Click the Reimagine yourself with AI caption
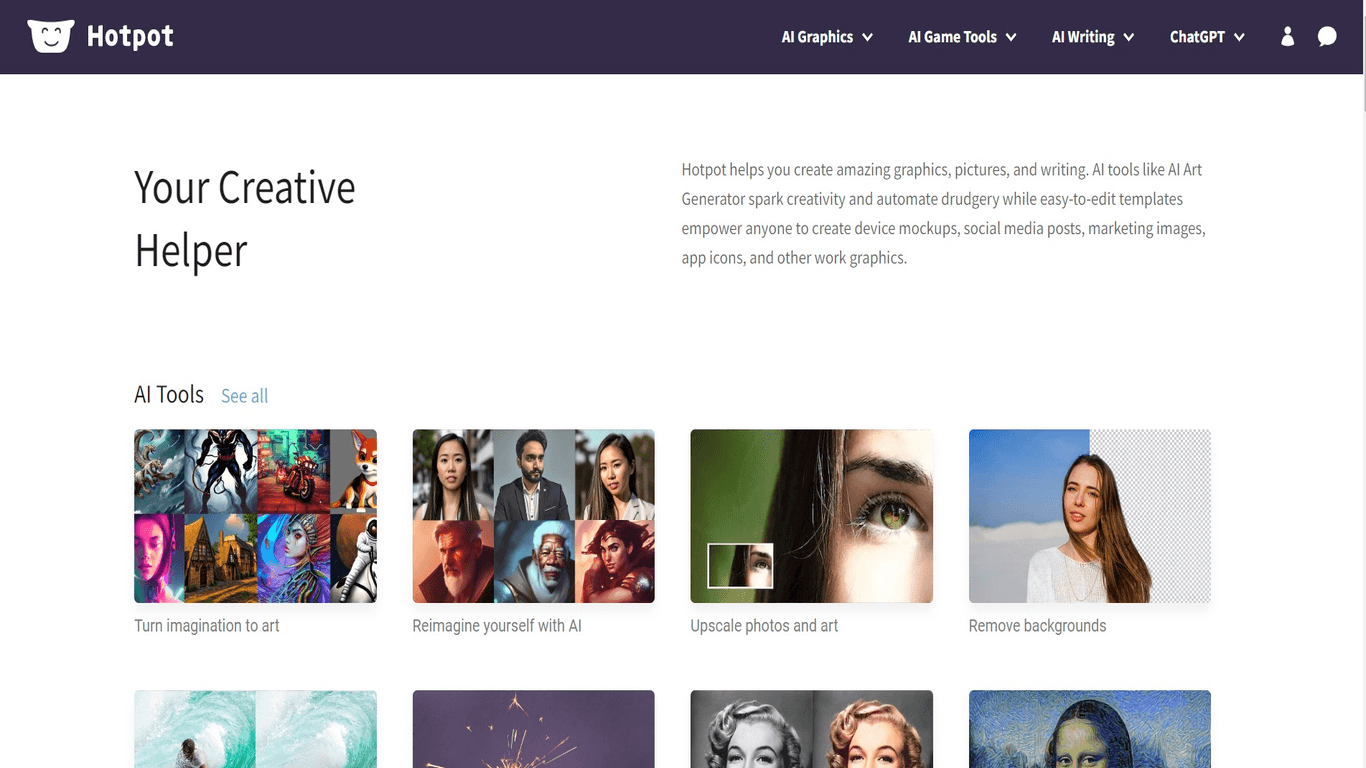The height and width of the screenshot is (768, 1366). (x=497, y=626)
